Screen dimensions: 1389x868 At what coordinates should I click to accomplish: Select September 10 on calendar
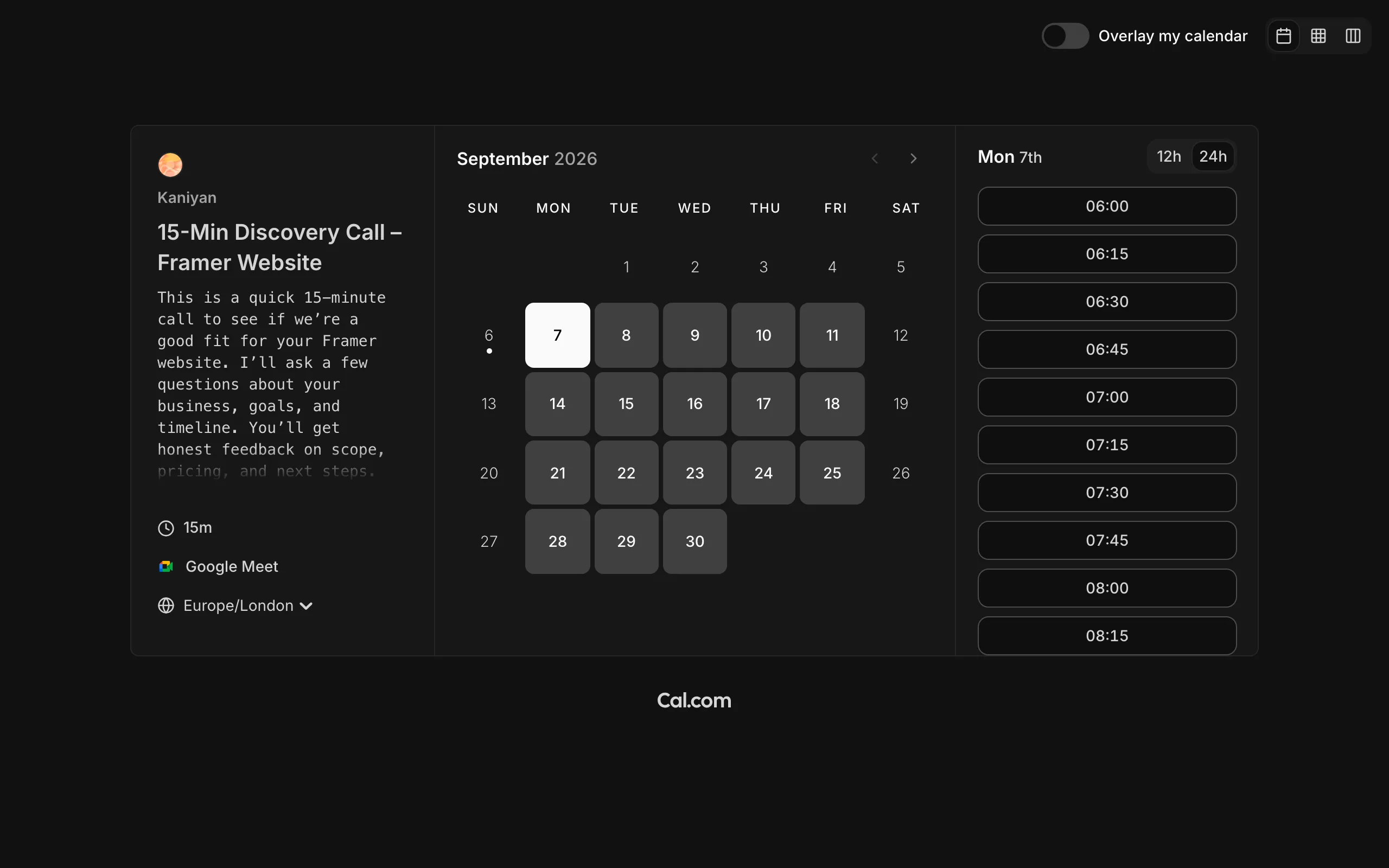coord(763,335)
